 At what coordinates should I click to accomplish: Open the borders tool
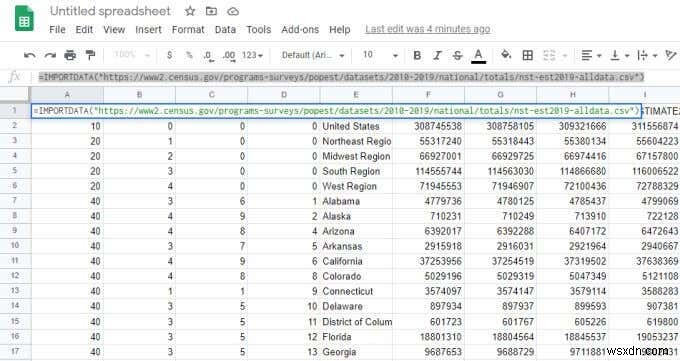pyautogui.click(x=527, y=55)
